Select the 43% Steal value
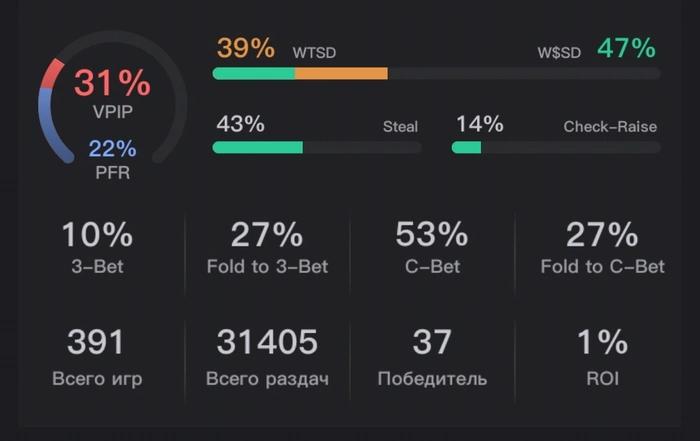The width and height of the screenshot is (700, 441). pos(240,125)
